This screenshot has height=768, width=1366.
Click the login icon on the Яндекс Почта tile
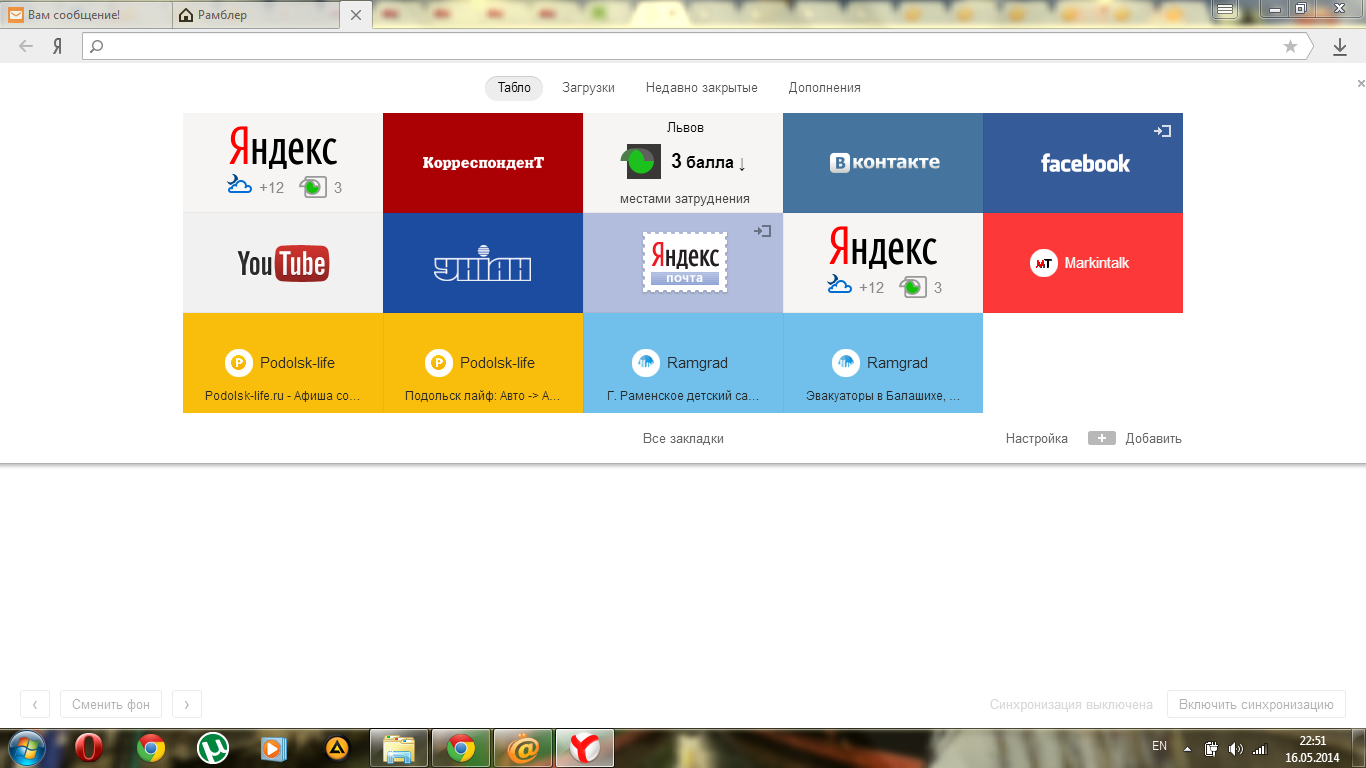762,231
